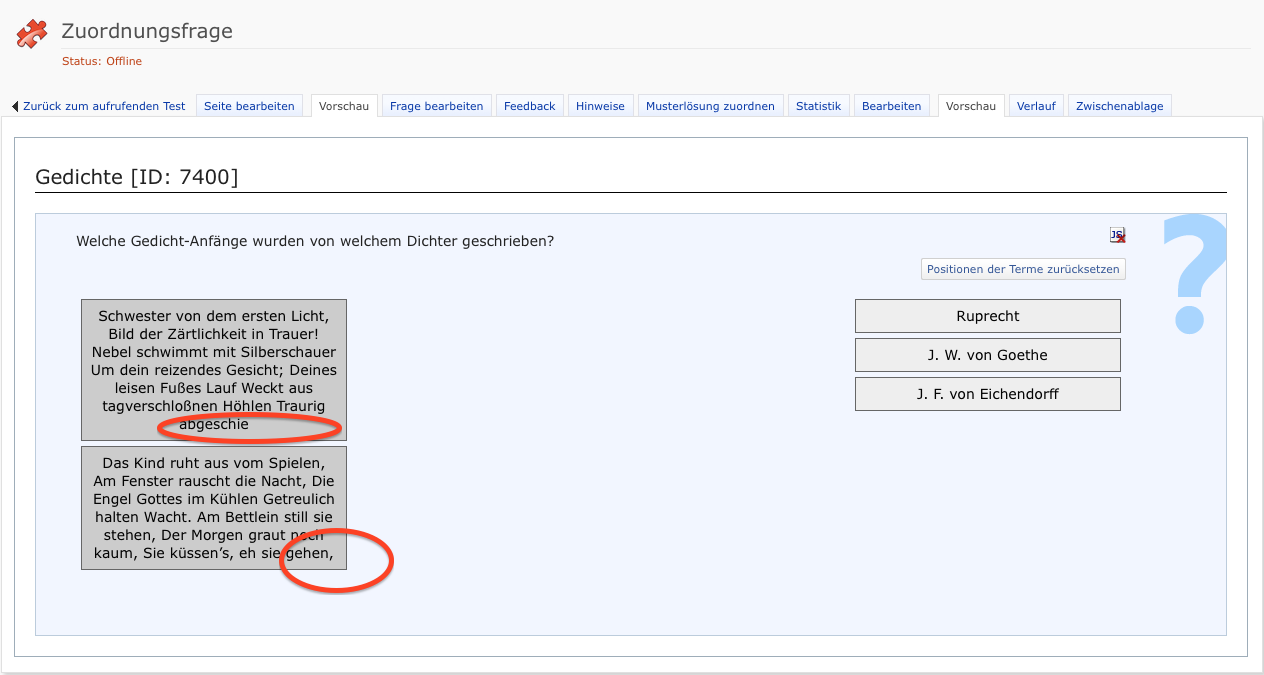
Task: Click the JS disabled icon
Action: tap(1117, 235)
